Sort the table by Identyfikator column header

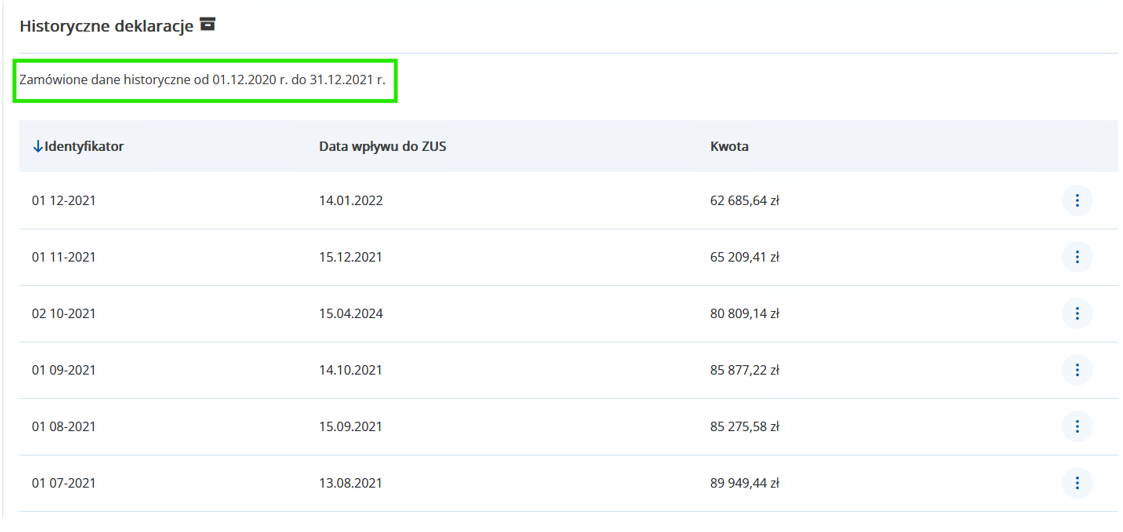[84, 147]
